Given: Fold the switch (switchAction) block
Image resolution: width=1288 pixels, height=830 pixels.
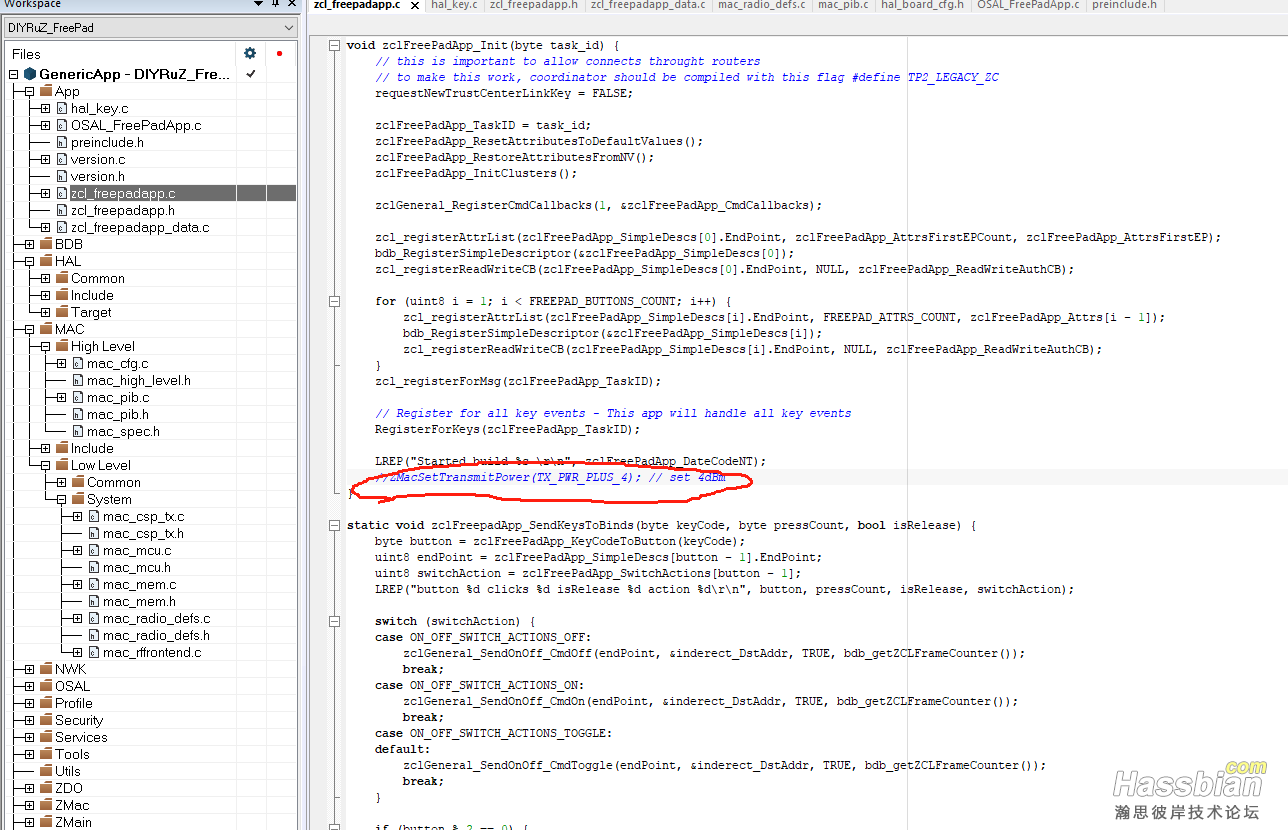Looking at the screenshot, I should (333, 621).
